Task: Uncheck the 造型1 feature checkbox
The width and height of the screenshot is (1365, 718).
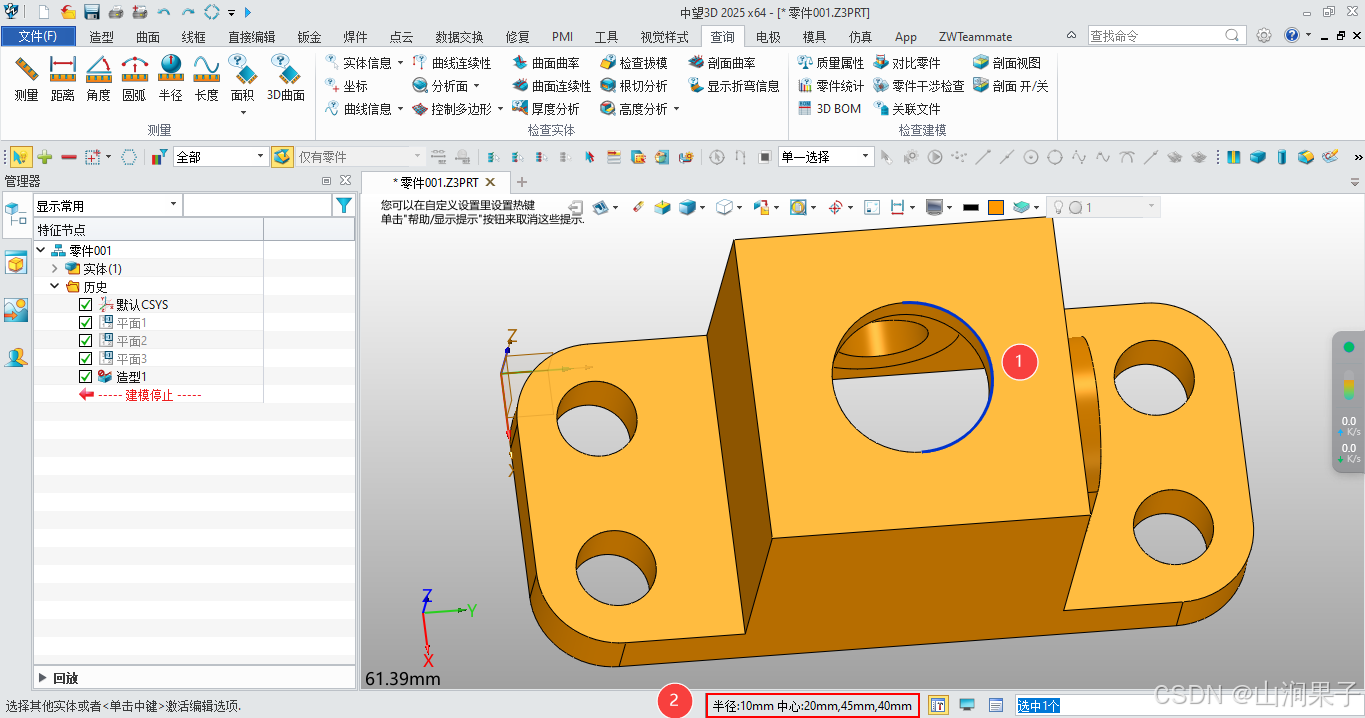Action: click(86, 376)
